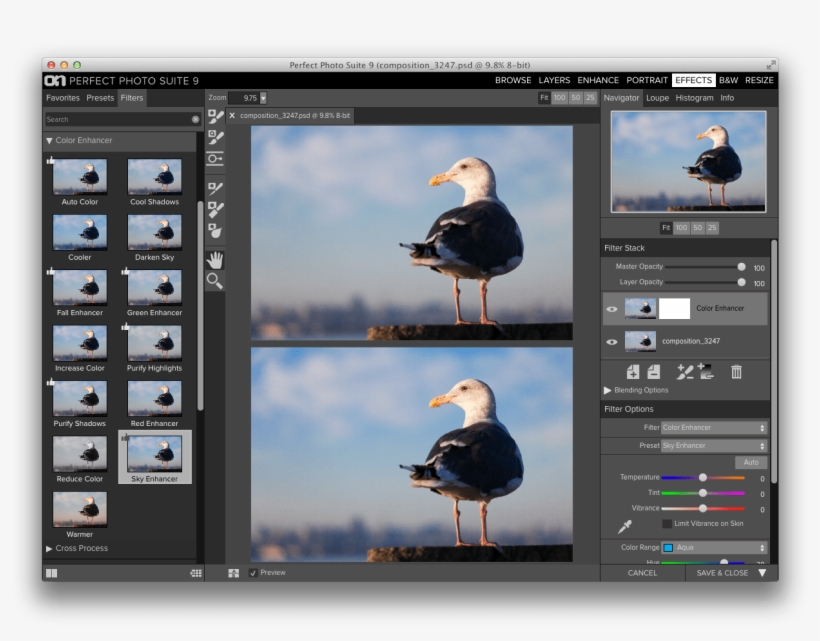
Task: Select the Hand pan tool
Action: [215, 260]
